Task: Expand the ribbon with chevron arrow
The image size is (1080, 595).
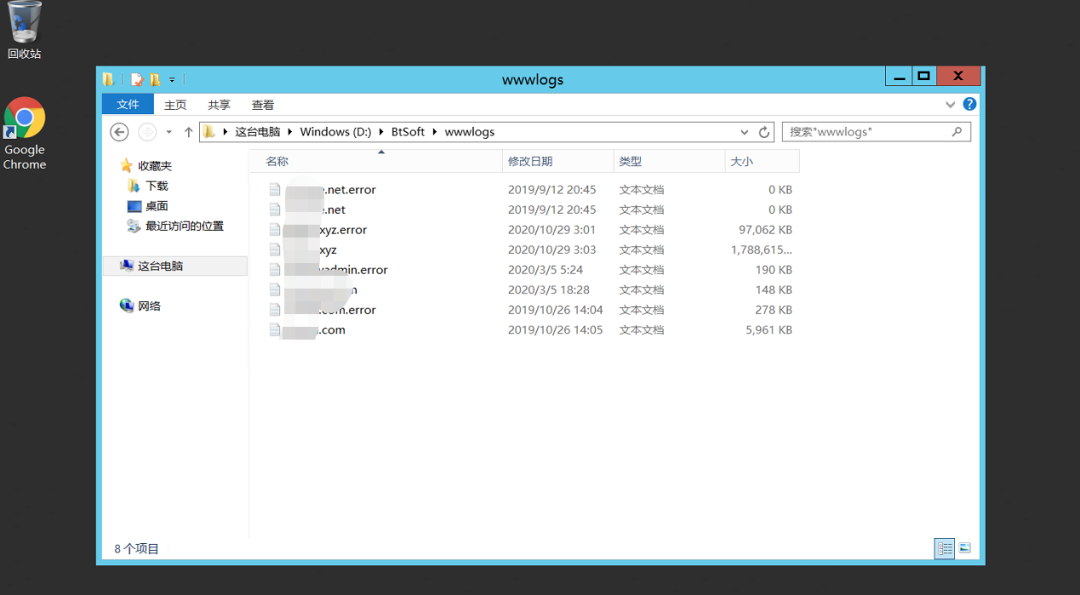Action: coord(950,104)
